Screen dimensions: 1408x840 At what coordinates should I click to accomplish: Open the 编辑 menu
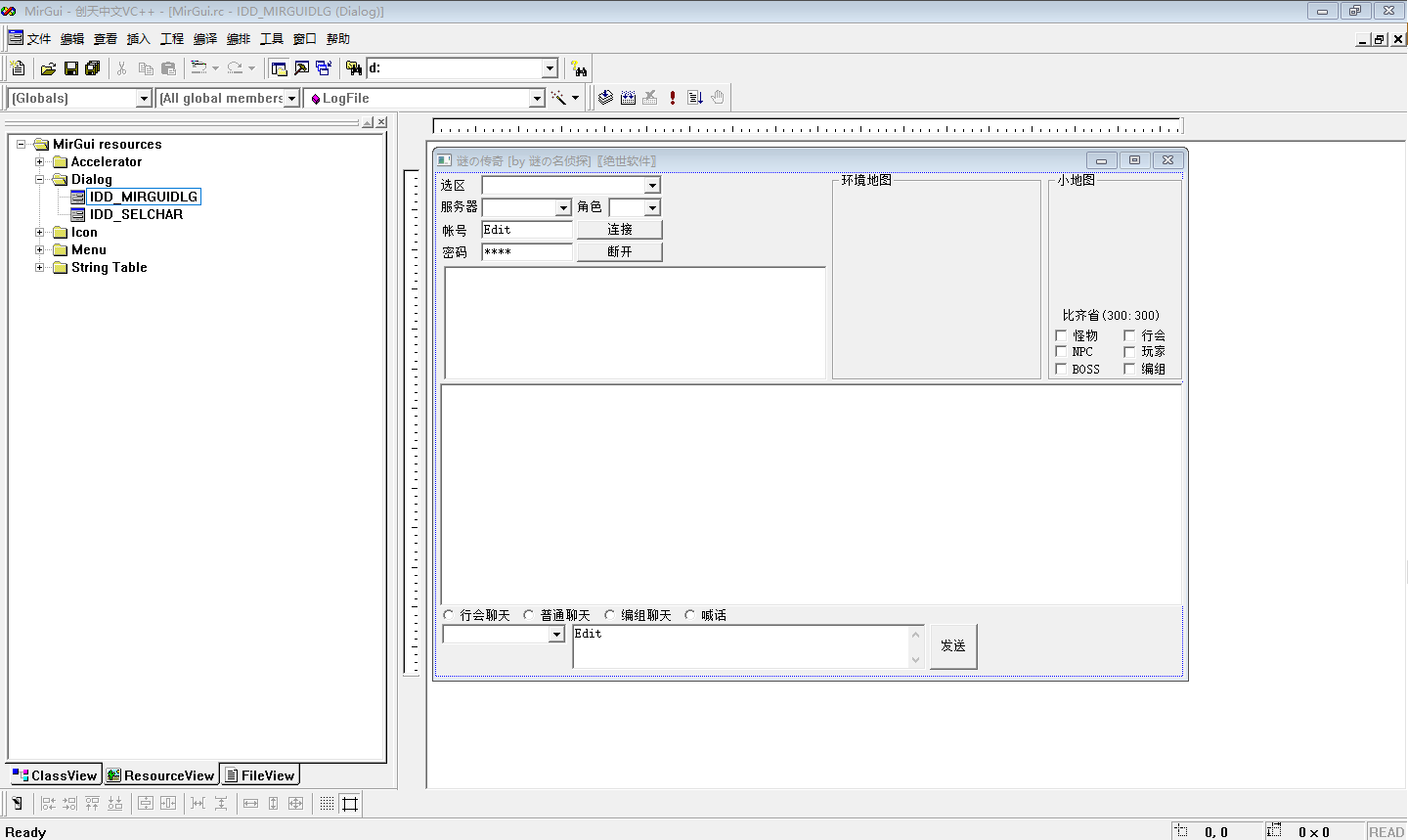pyautogui.click(x=72, y=39)
